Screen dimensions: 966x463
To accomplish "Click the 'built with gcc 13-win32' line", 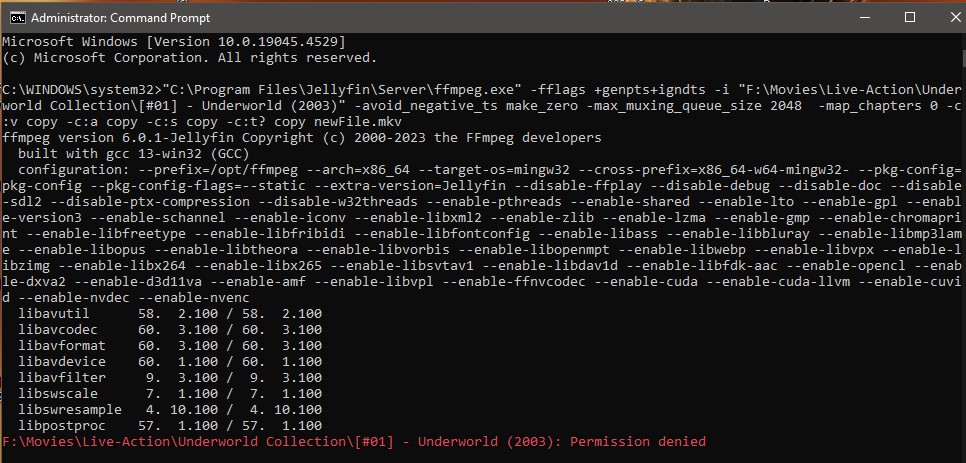I will [142, 153].
